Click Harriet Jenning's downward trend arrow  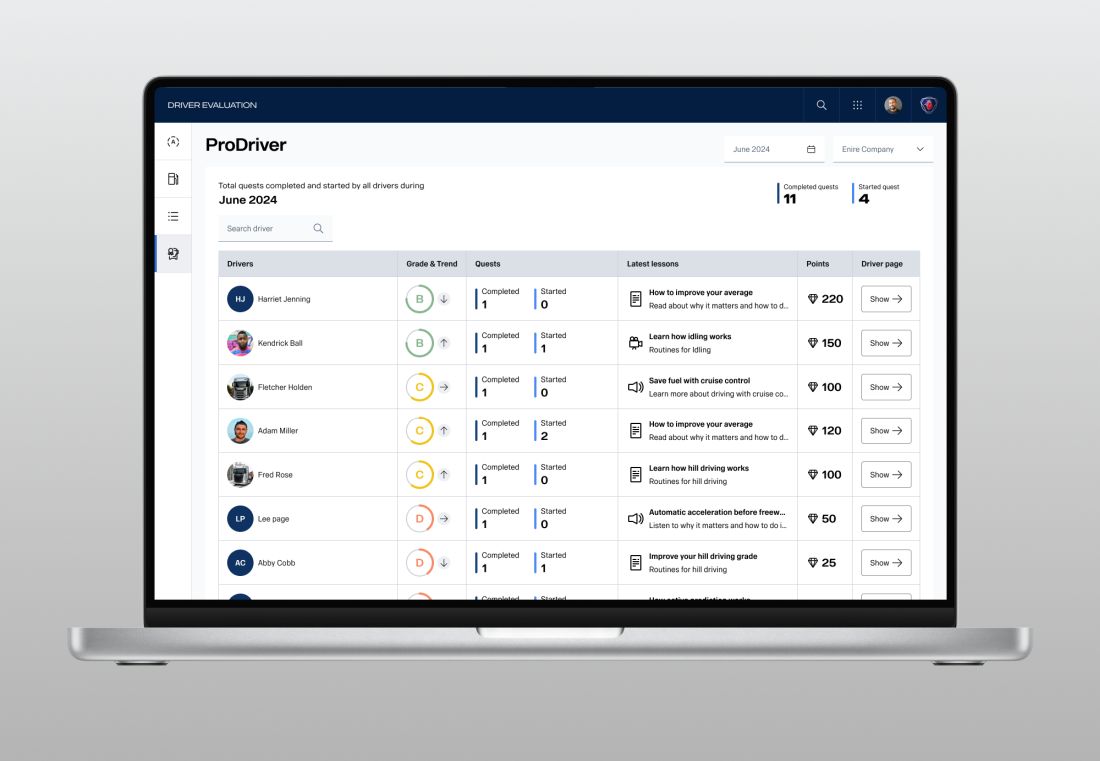[444, 299]
